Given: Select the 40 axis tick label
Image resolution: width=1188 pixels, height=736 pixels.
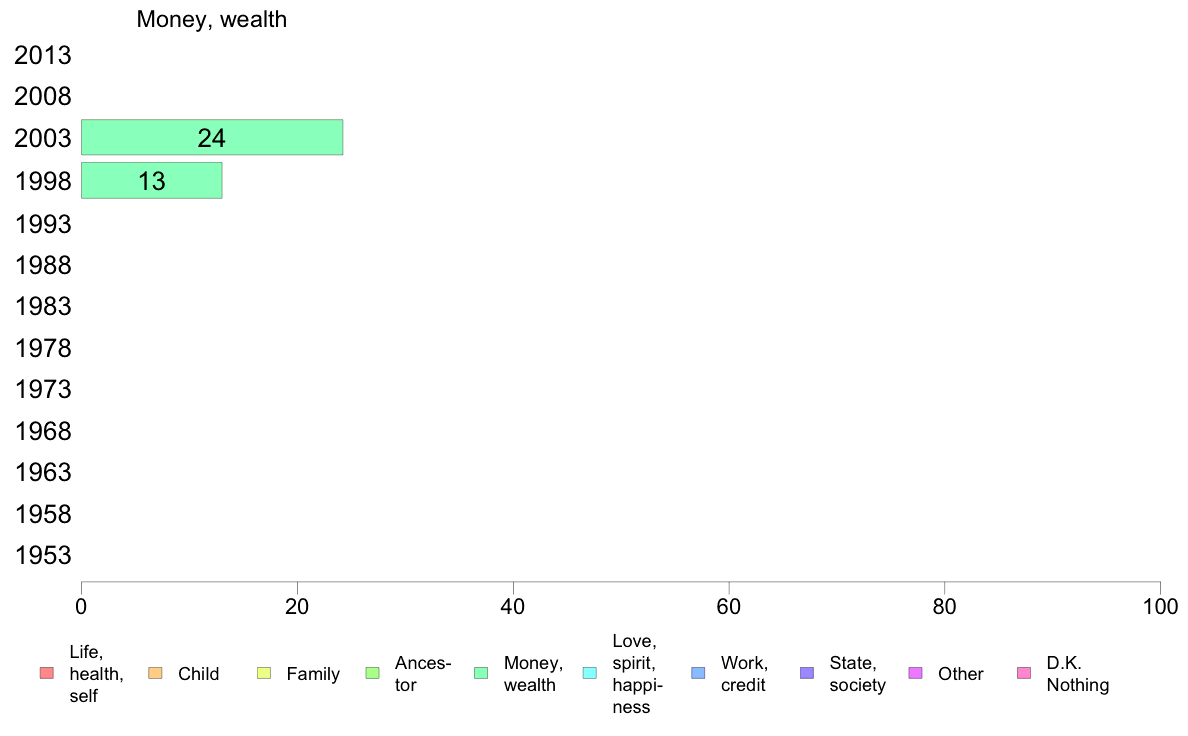Looking at the screenshot, I should coord(513,606).
